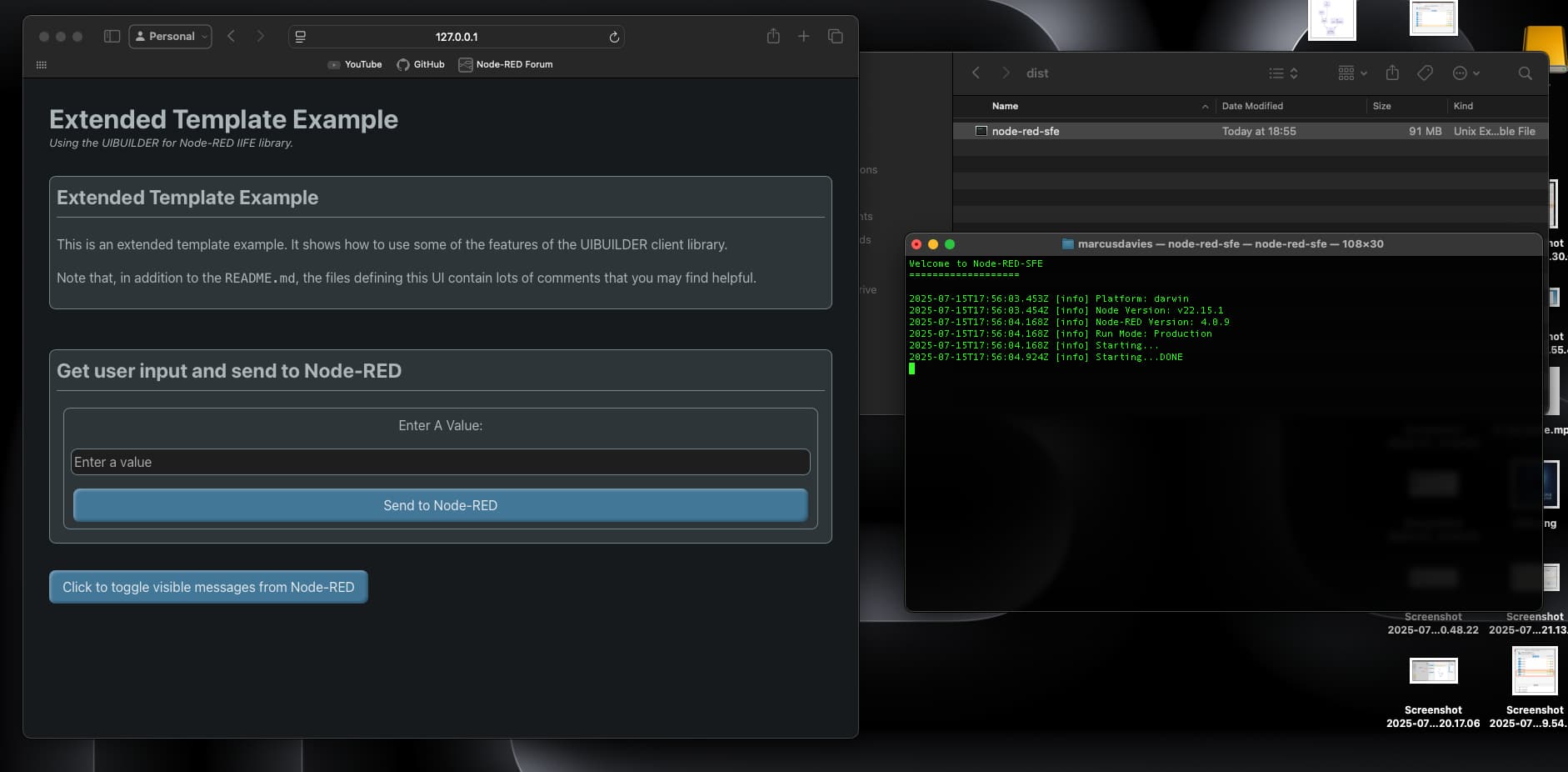Open Finder action ellipsis menu

click(x=1466, y=73)
